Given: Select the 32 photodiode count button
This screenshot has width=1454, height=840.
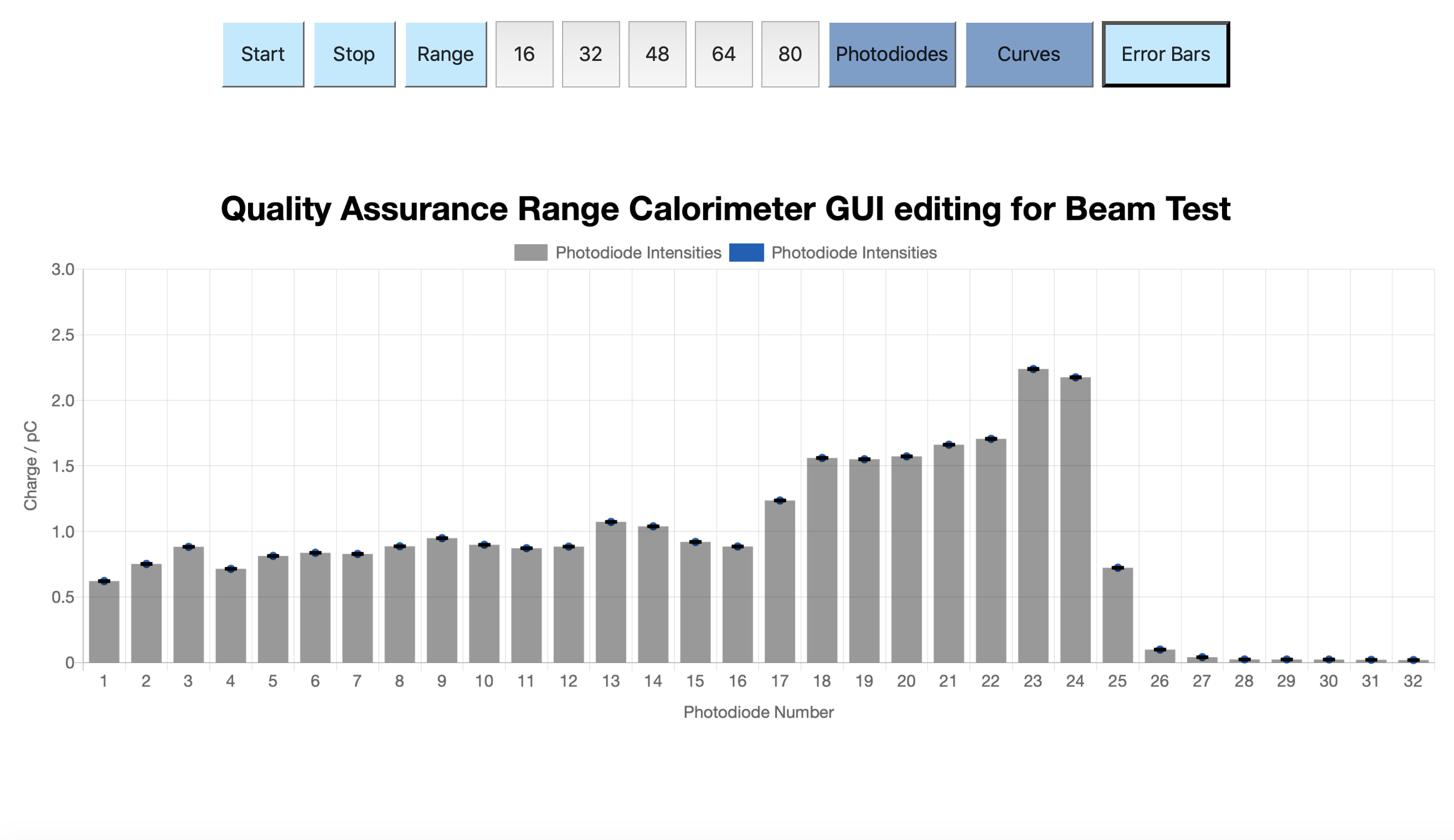Looking at the screenshot, I should (590, 54).
